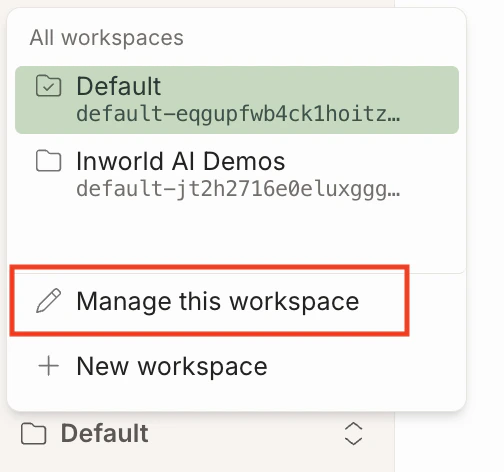The height and width of the screenshot is (472, 504).
Task: Click the bold Default workspace label at the bottom
Action: 105,433
